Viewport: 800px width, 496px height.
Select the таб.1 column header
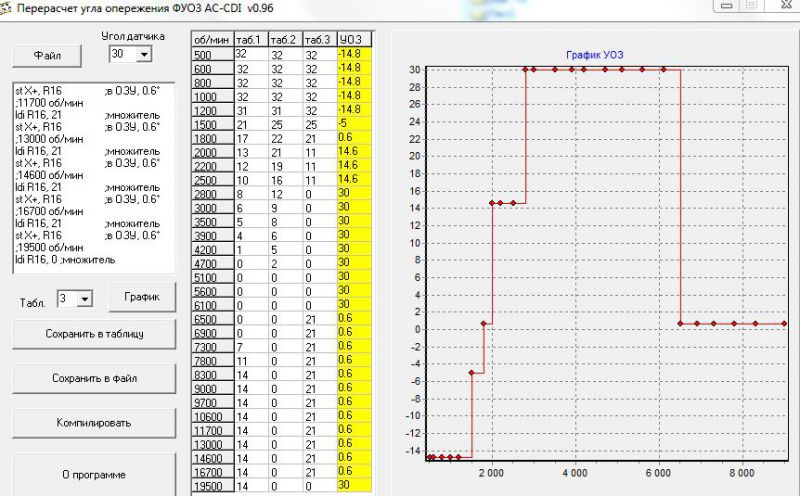(250, 39)
